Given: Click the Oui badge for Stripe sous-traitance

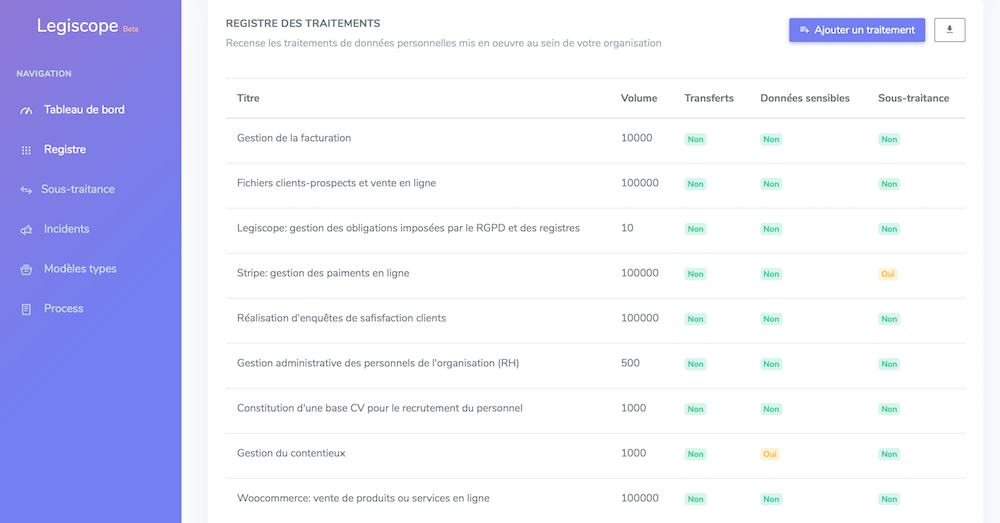Looking at the screenshot, I should (x=888, y=274).
